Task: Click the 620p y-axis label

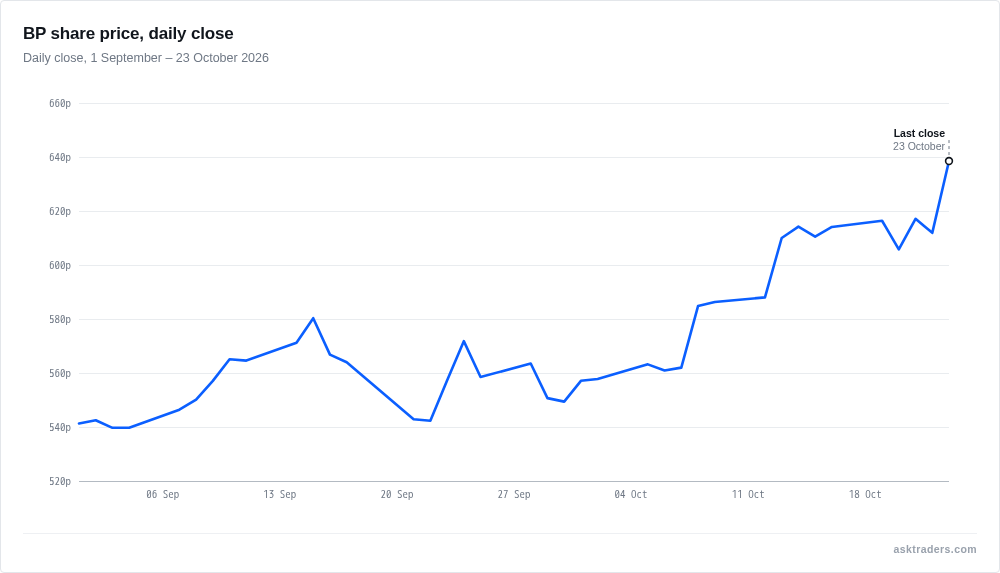Action: (60, 212)
